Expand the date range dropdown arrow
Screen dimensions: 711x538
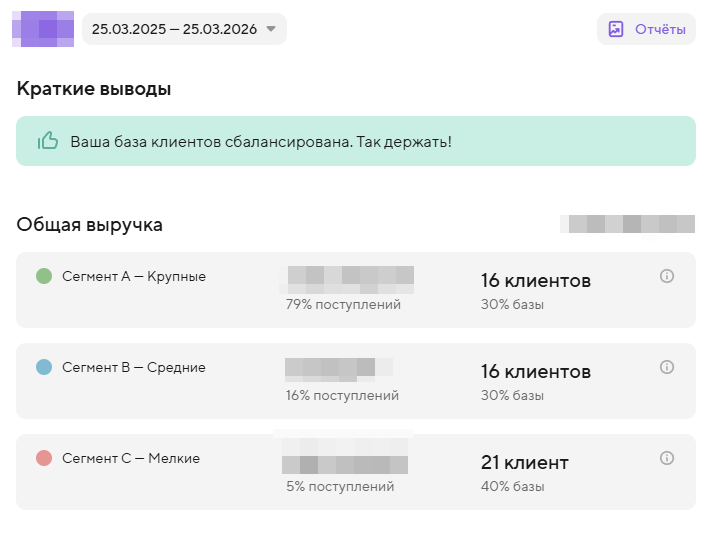[x=271, y=29]
